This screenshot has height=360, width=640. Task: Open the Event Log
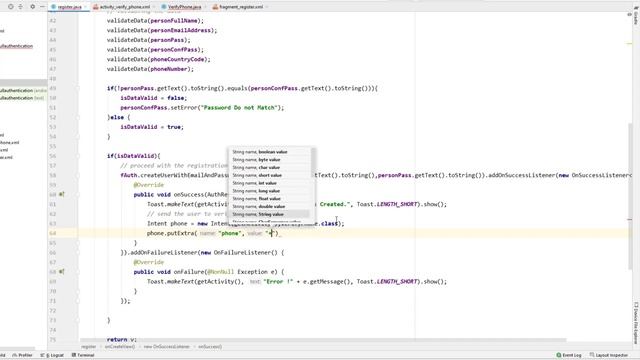pyautogui.click(x=569, y=355)
